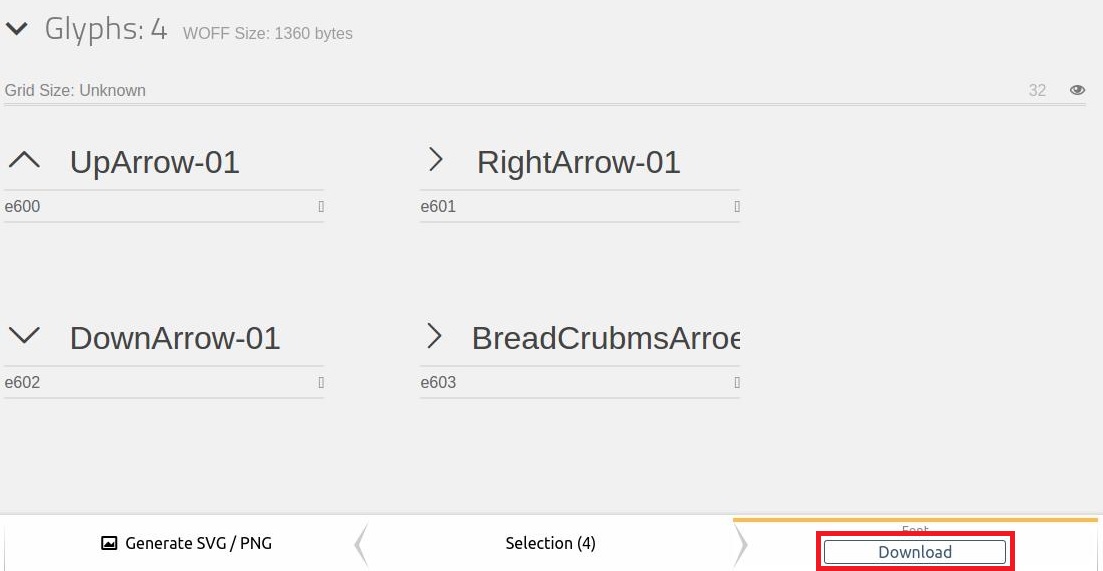
Task: Click the right arrow after Selection tab
Action: pos(741,544)
